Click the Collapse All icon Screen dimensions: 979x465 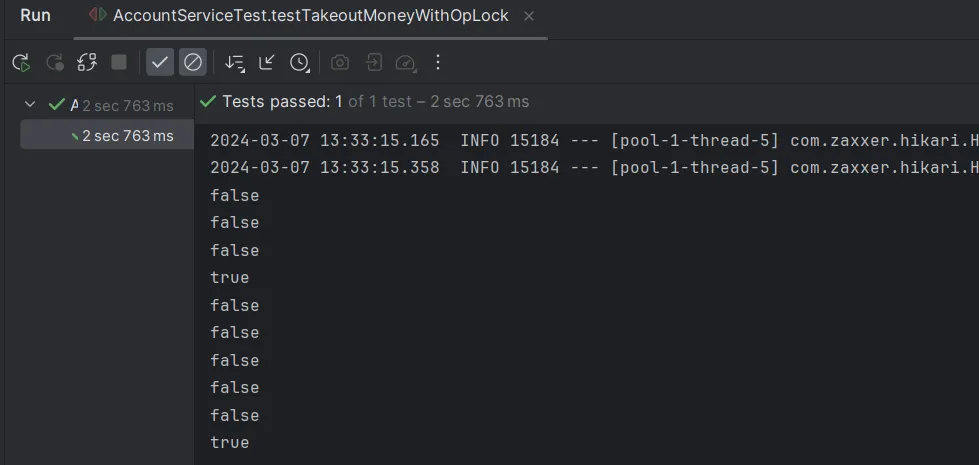click(267, 62)
